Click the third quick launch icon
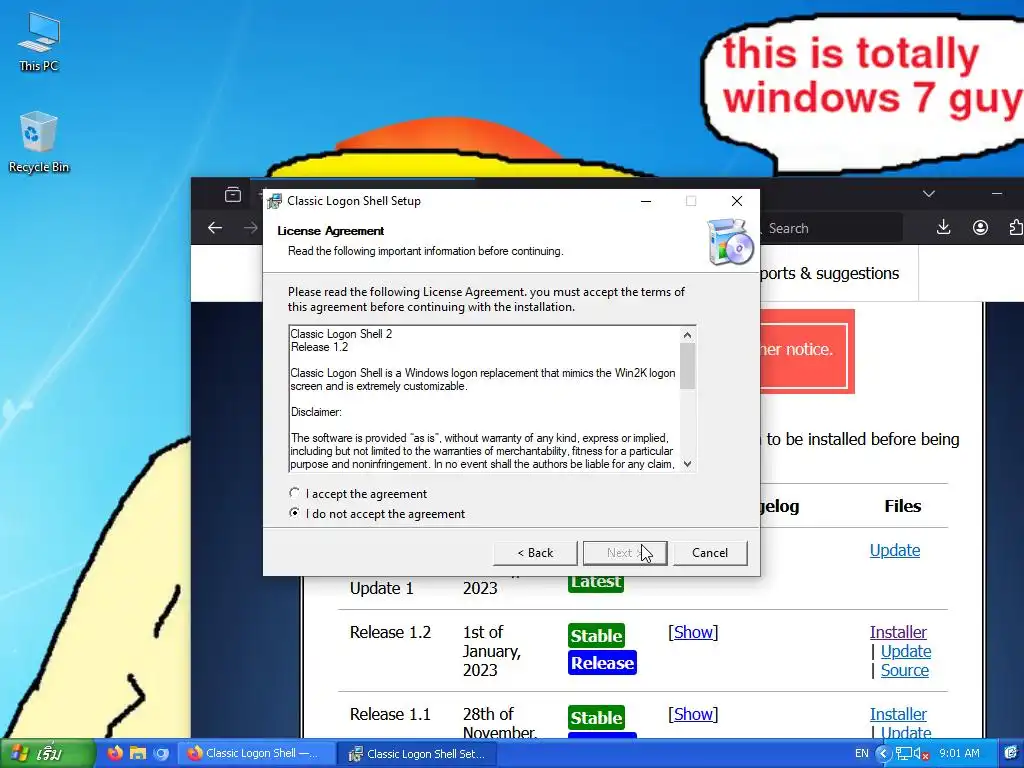The image size is (1024, 768). (x=161, y=753)
